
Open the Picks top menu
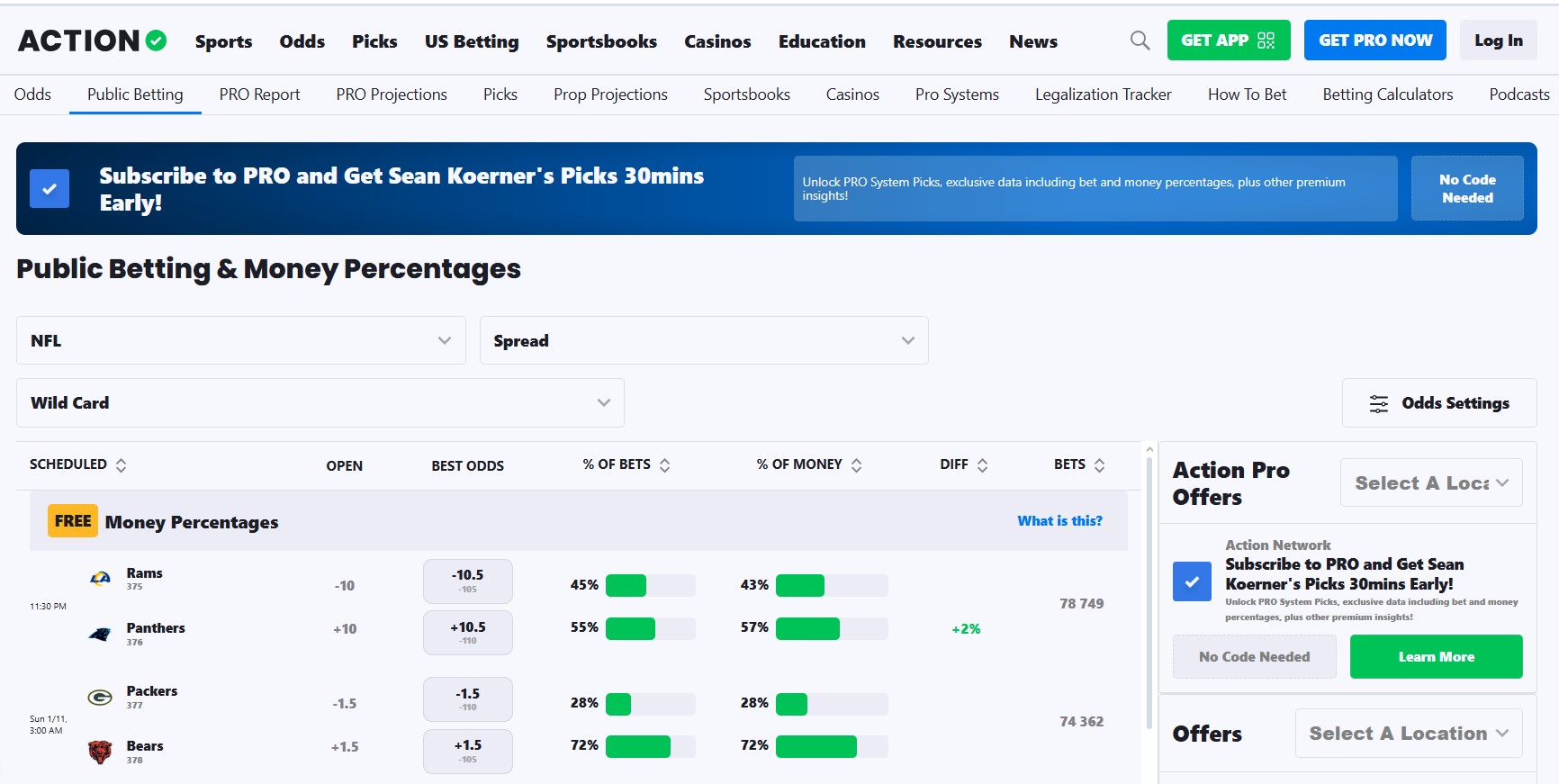tap(374, 41)
